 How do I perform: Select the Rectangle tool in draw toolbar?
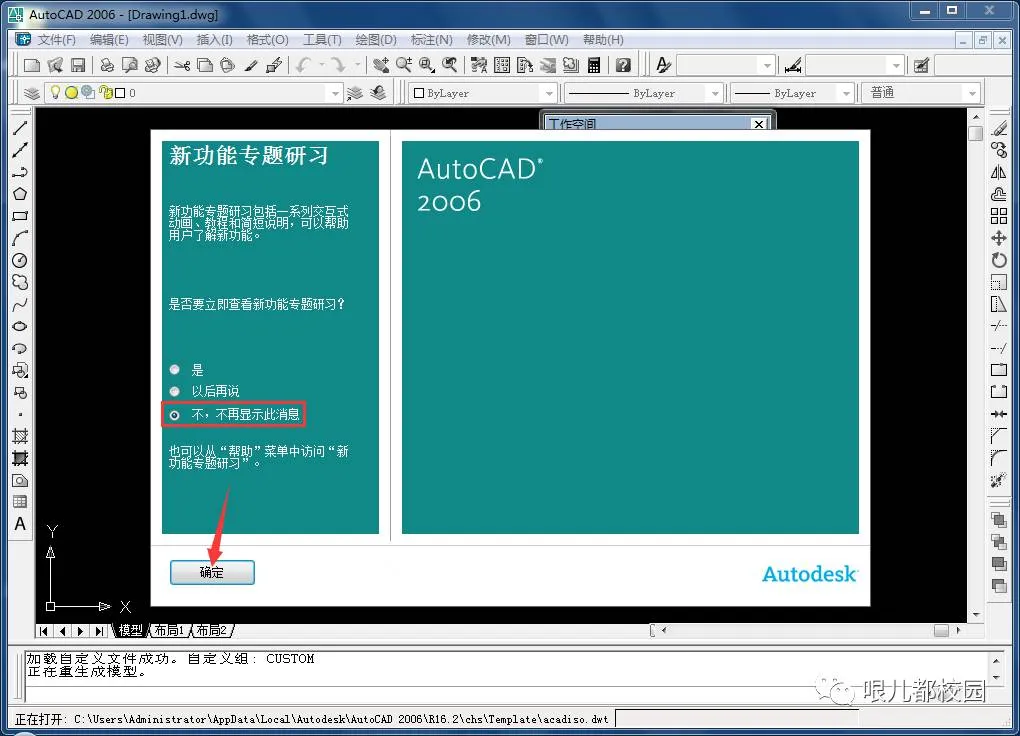(x=20, y=216)
